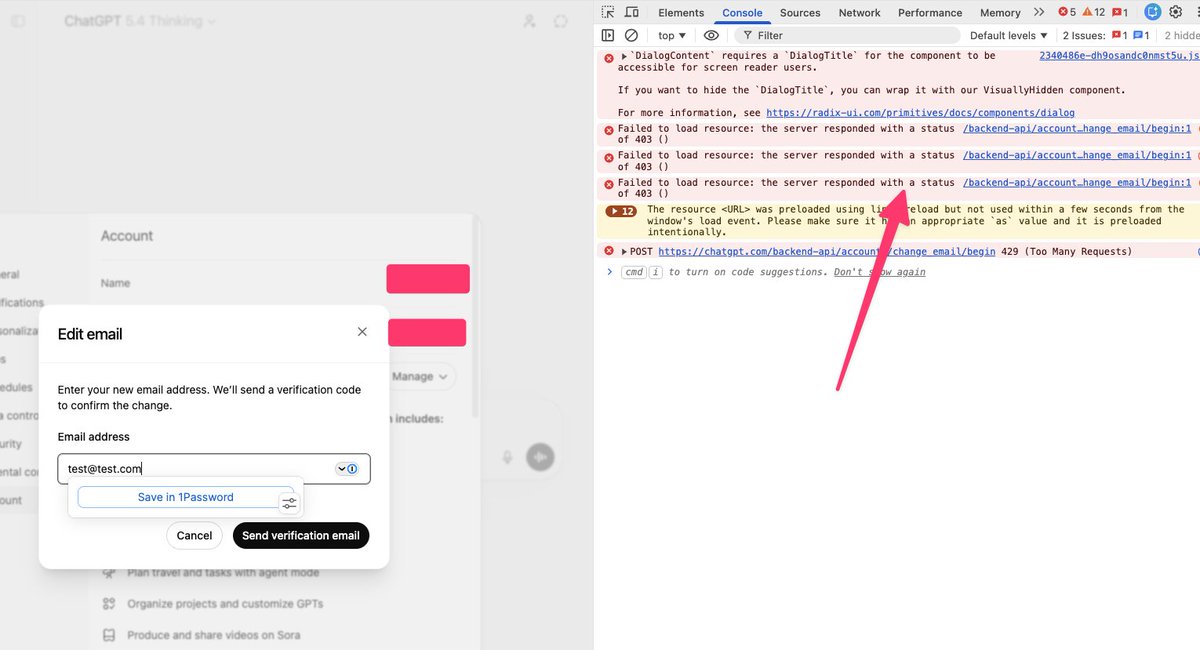Click the Email address input field
The height and width of the screenshot is (650, 1200).
click(x=214, y=469)
